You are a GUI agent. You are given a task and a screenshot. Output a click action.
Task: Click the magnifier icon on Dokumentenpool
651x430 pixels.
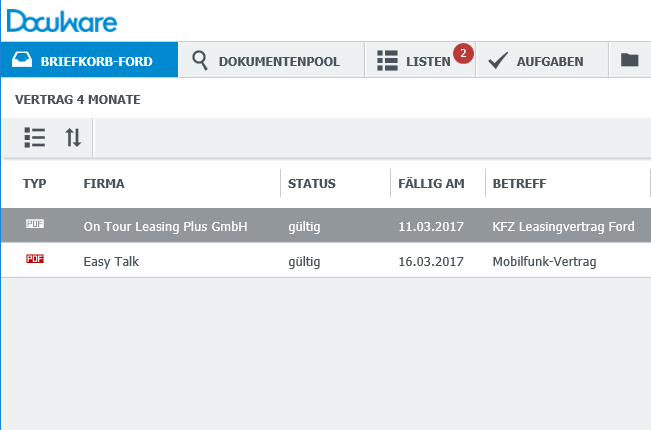point(200,61)
